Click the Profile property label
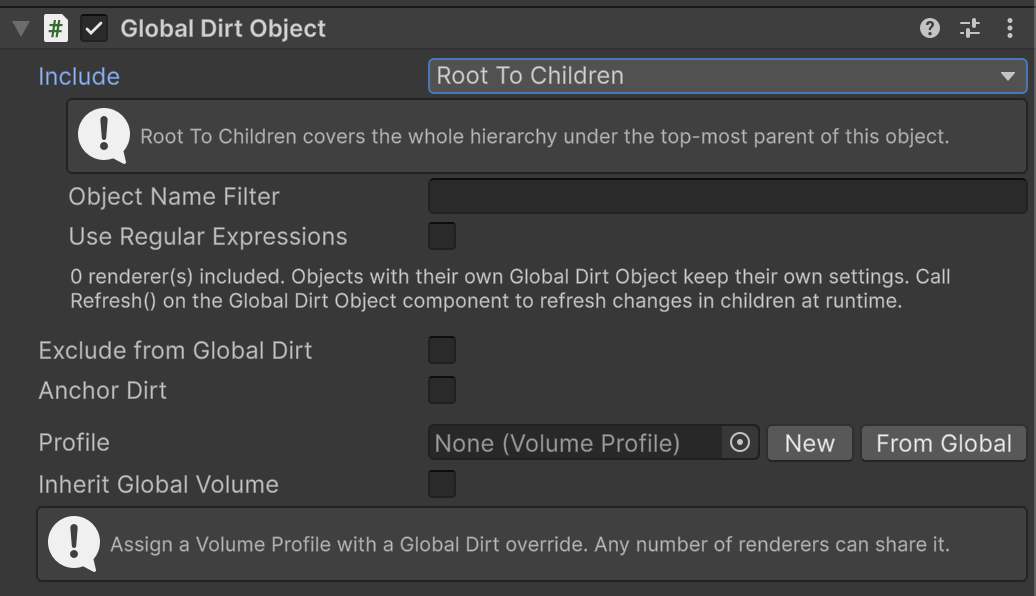The width and height of the screenshot is (1036, 596). [x=74, y=443]
